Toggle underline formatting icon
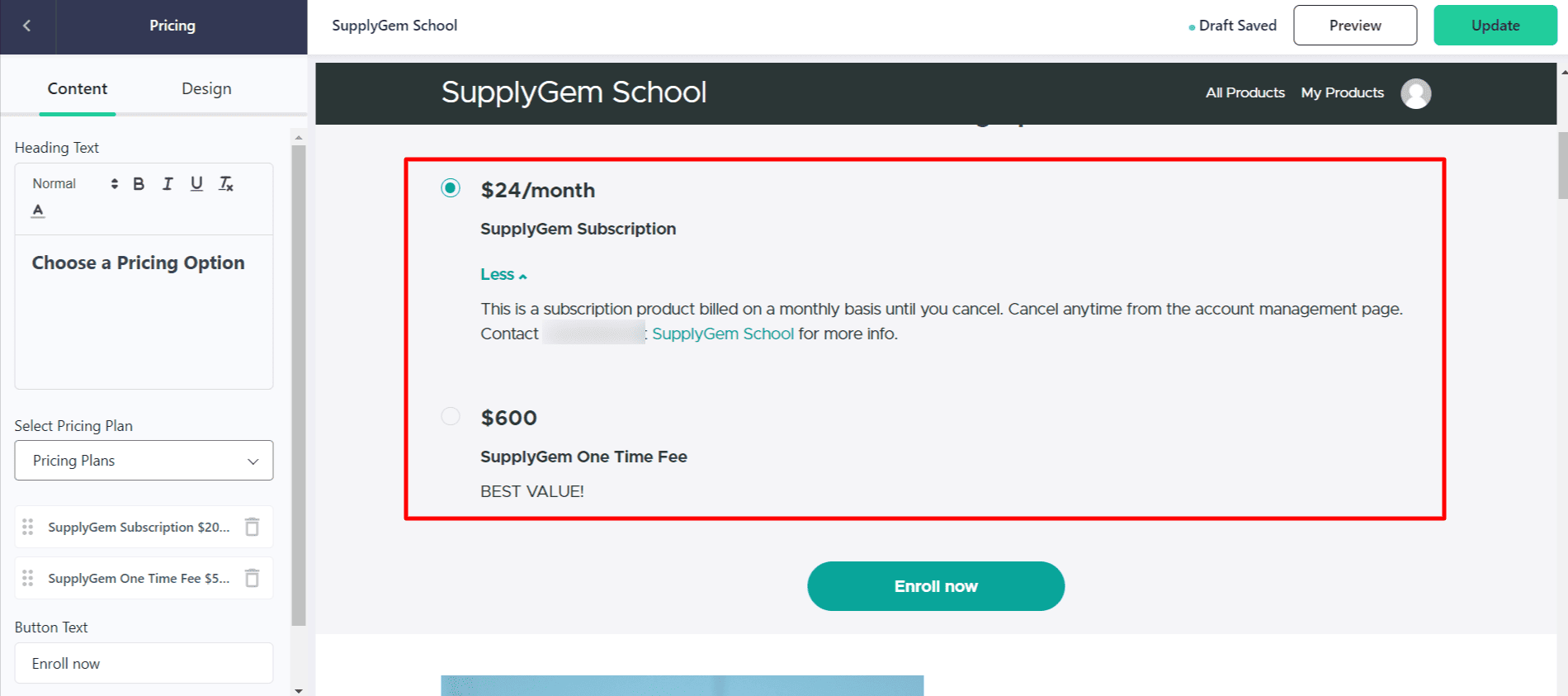This screenshot has height=696, width=1568. tap(196, 183)
